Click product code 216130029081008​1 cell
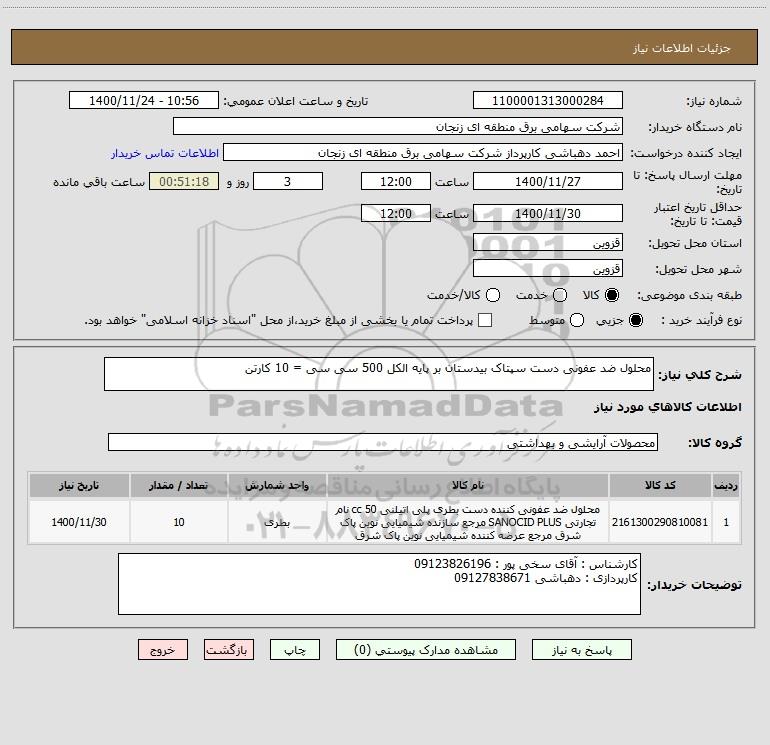The height and width of the screenshot is (745, 770). click(x=660, y=522)
